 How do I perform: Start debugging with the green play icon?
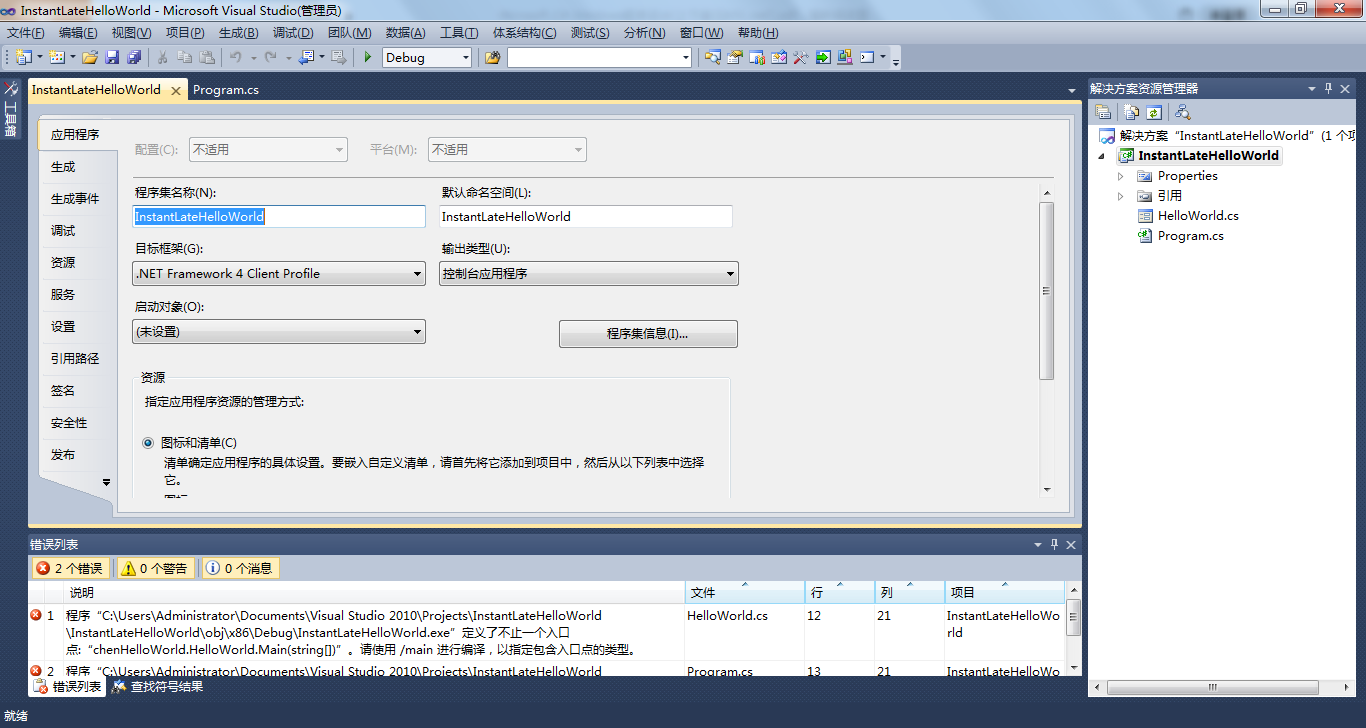click(368, 57)
